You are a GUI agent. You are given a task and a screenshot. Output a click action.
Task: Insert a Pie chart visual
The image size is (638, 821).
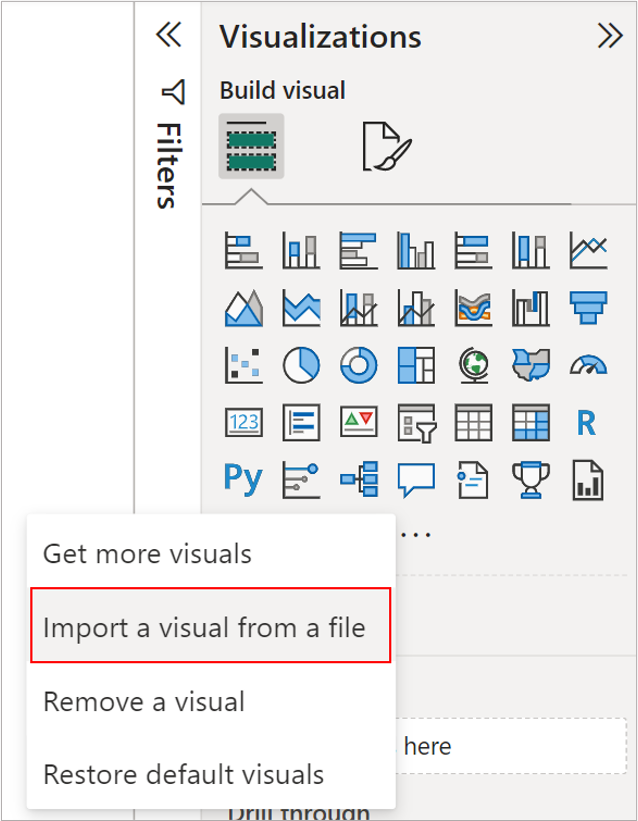pyautogui.click(x=300, y=365)
